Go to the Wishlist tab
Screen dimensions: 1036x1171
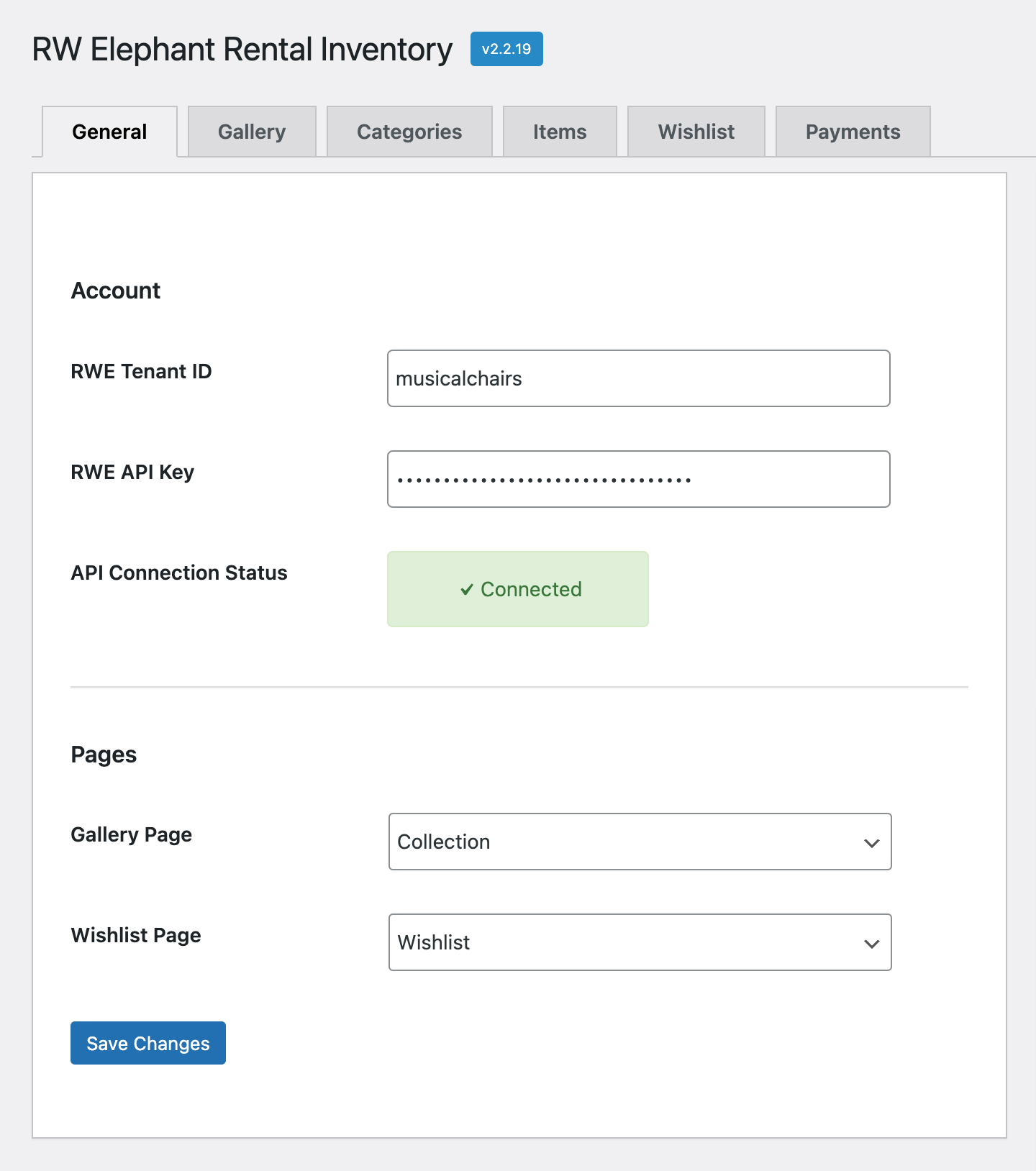[696, 132]
